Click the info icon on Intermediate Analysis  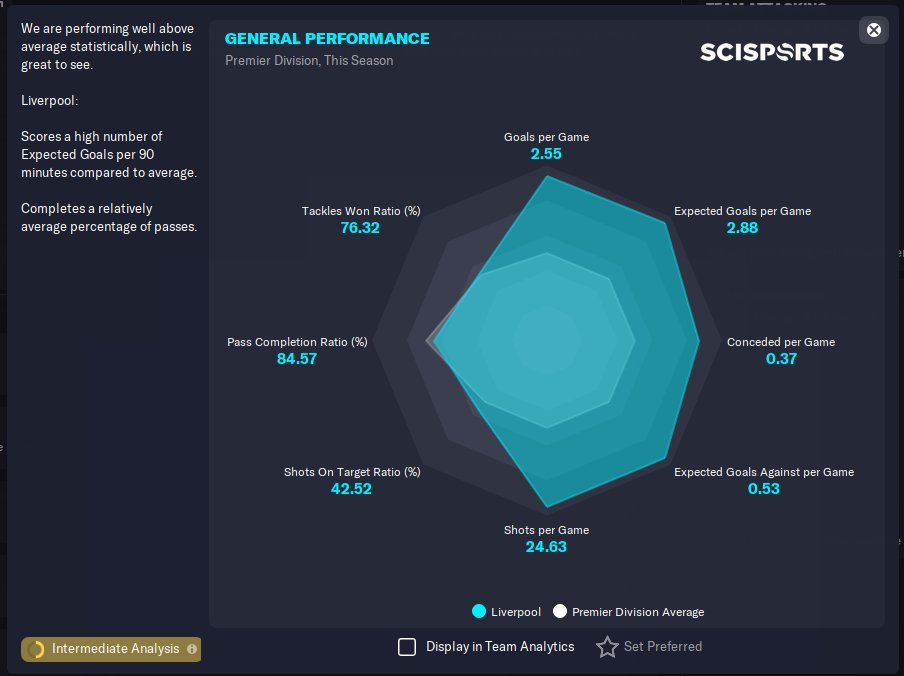(192, 649)
